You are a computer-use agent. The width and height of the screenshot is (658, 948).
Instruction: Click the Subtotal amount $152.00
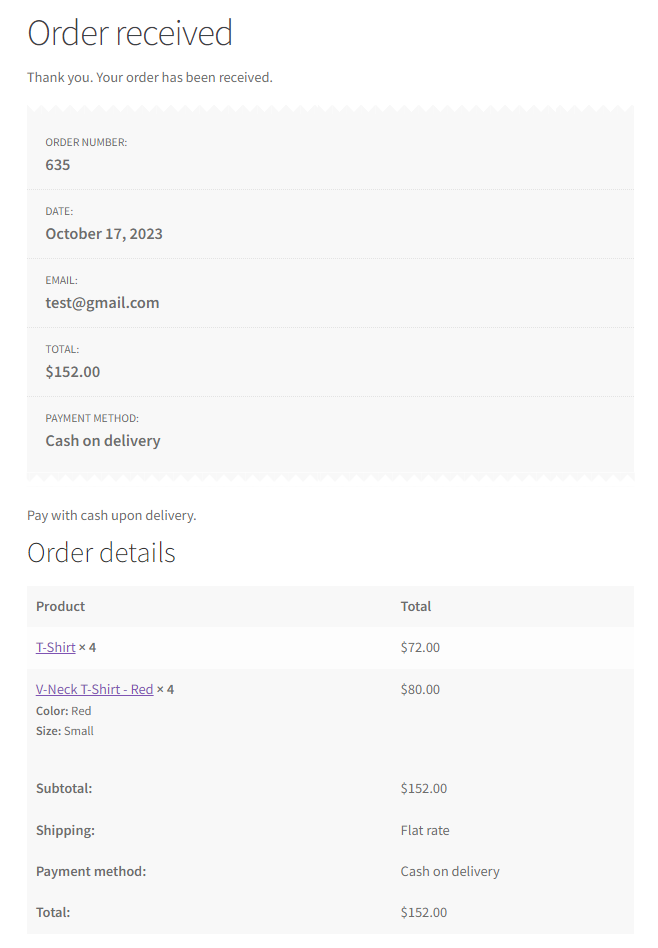[x=424, y=788]
